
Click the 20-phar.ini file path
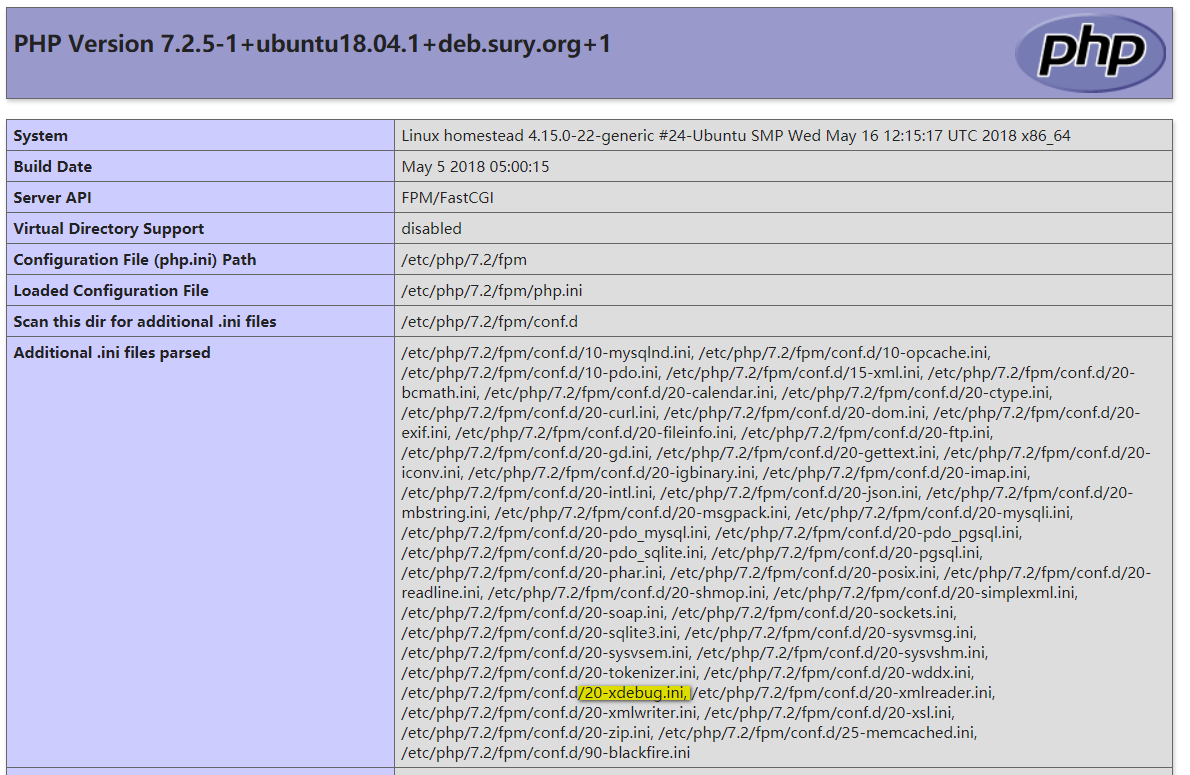click(532, 573)
